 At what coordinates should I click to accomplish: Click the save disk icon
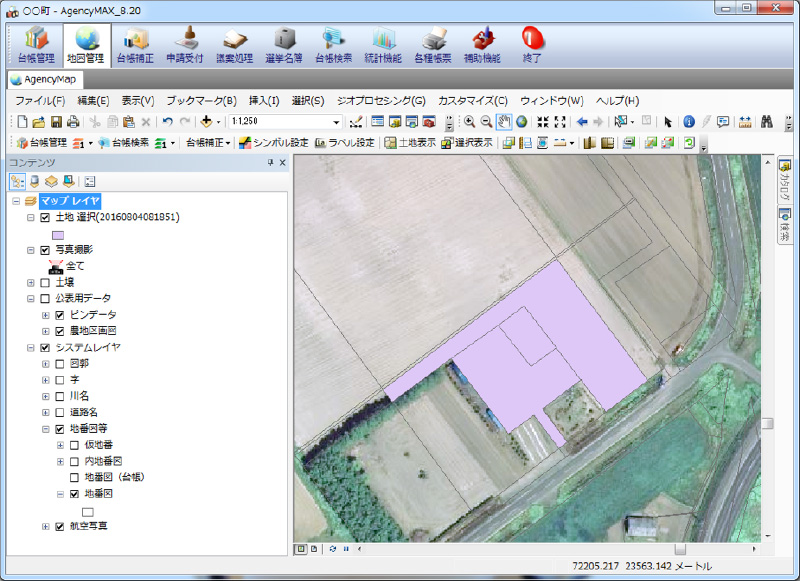point(56,121)
